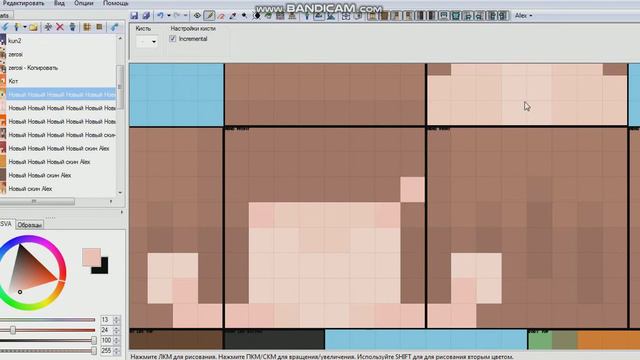The width and height of the screenshot is (640, 360).
Task: Toggle the Incremental checkbox
Action: pos(173,39)
